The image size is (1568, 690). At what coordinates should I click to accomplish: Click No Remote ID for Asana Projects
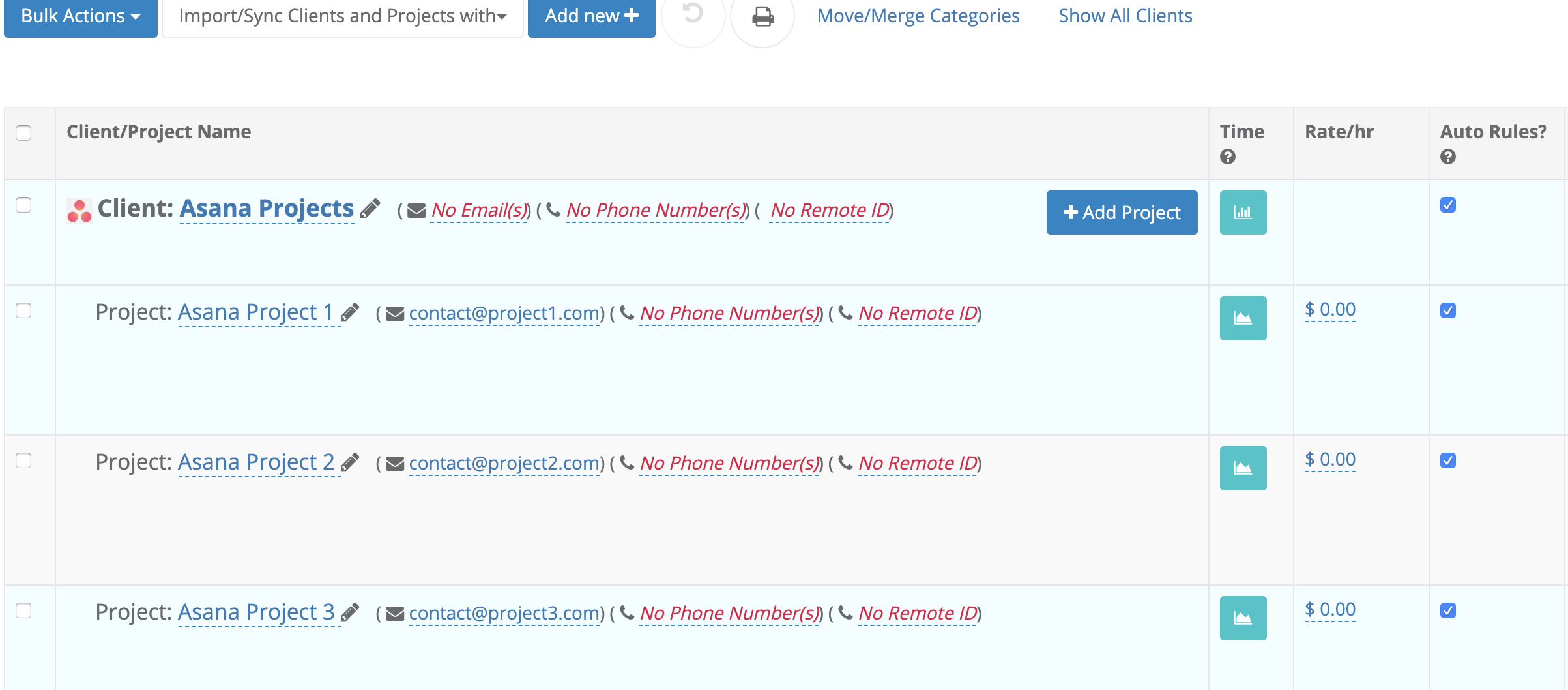[x=830, y=211]
